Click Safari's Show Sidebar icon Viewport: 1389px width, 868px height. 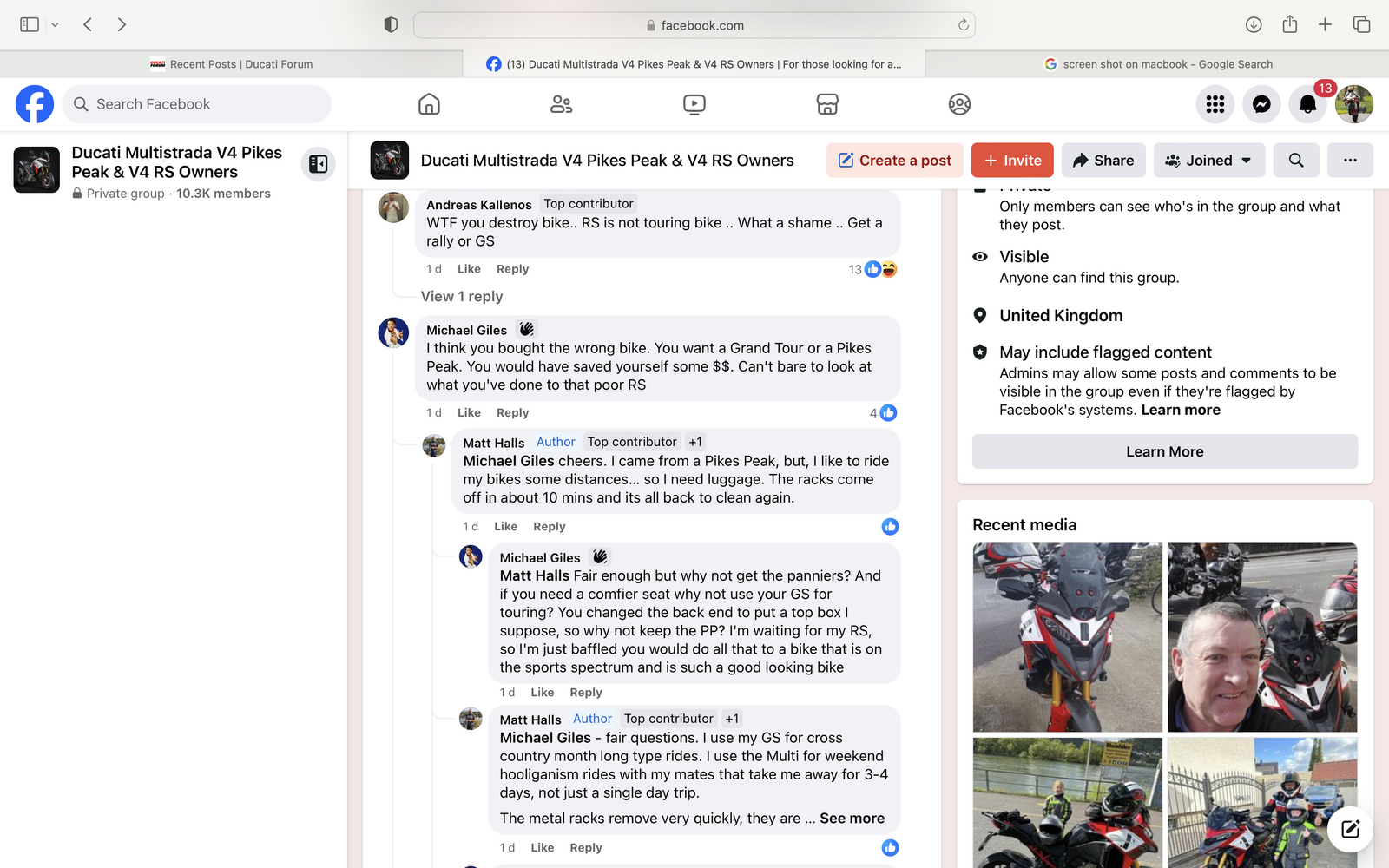point(30,24)
